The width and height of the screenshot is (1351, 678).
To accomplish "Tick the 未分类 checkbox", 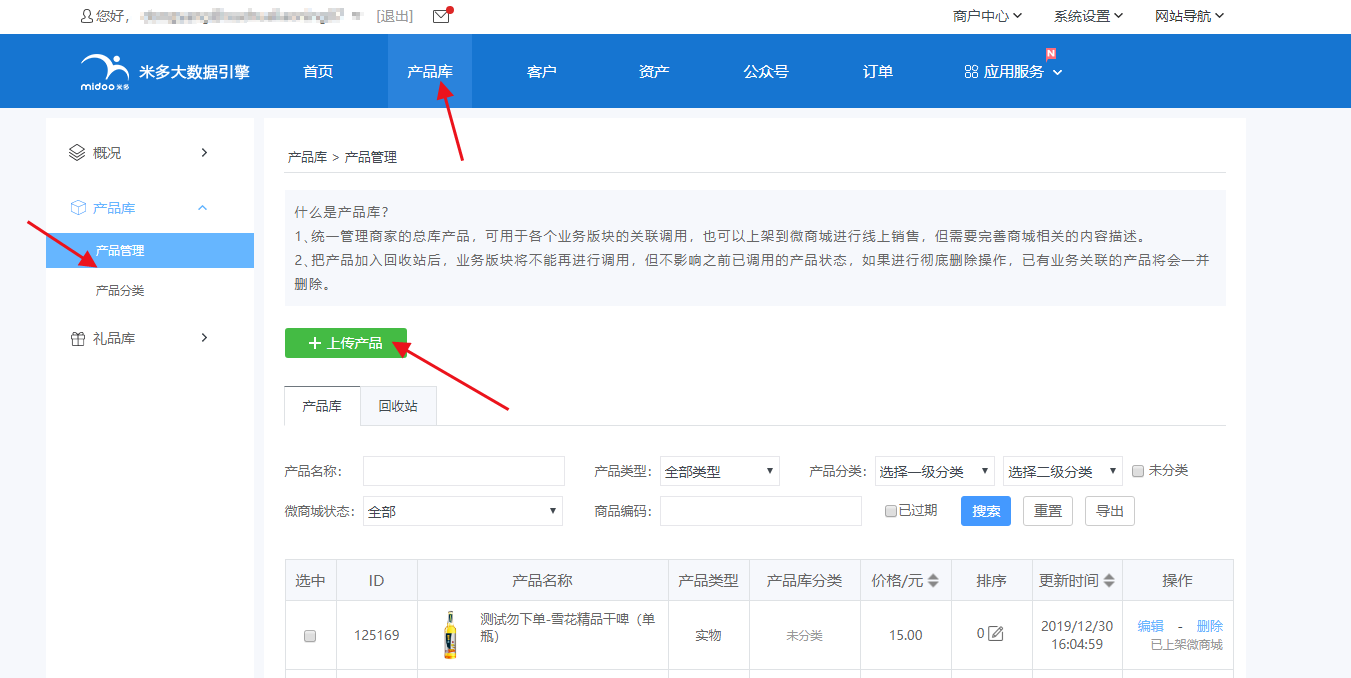I will [x=1138, y=471].
